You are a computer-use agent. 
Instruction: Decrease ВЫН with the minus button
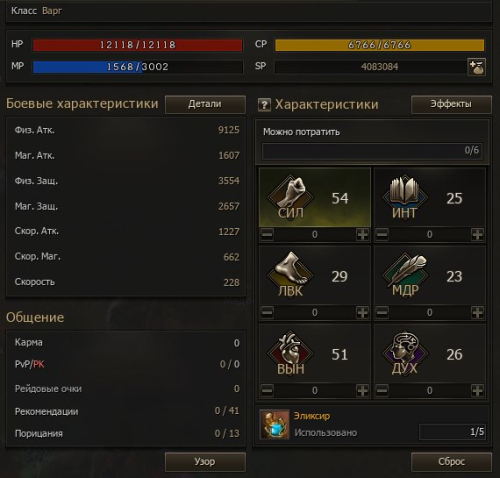point(267,390)
